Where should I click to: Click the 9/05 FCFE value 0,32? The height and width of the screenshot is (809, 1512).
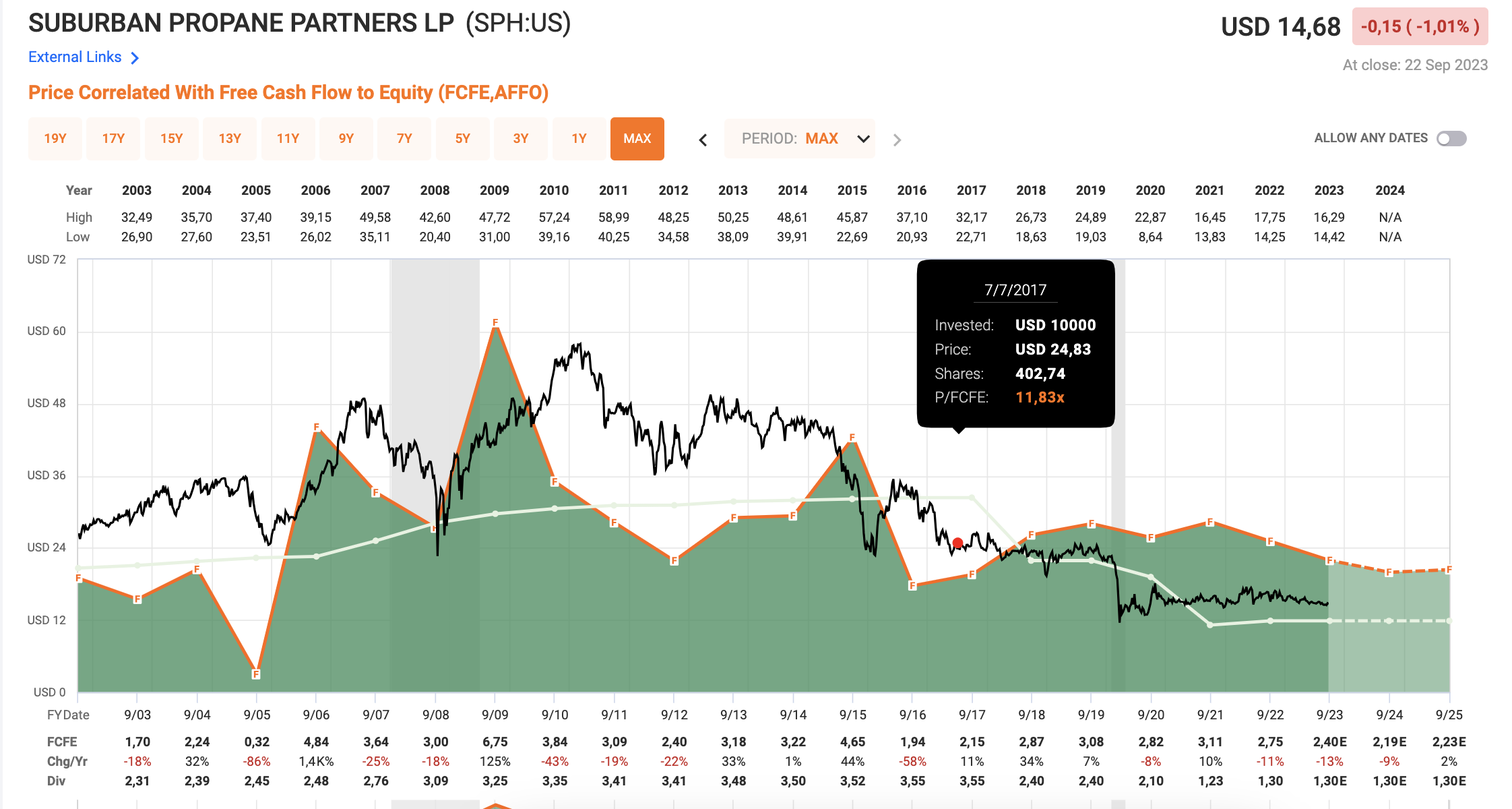(x=257, y=742)
